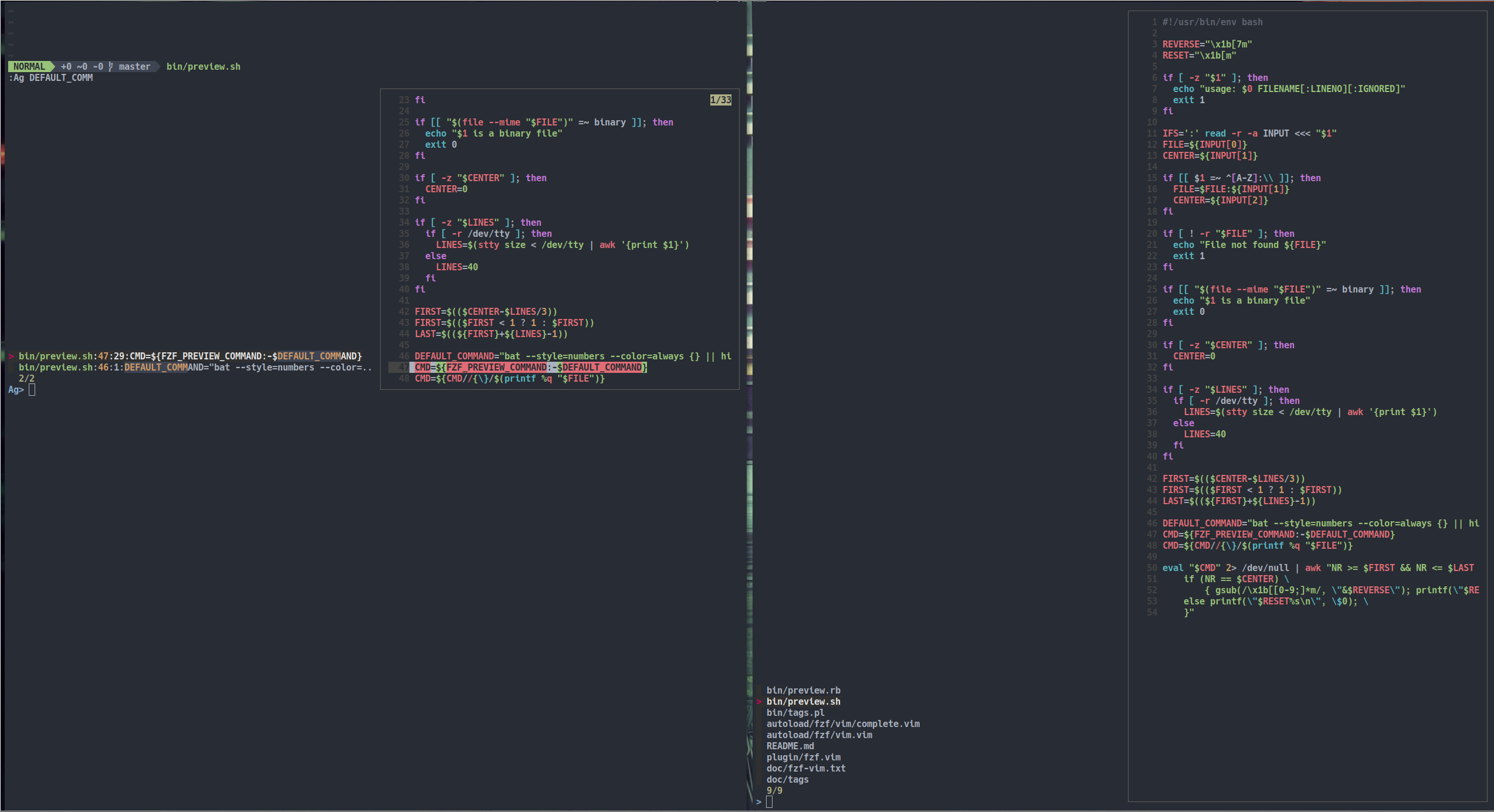Click the bottom-right fzf prompt input
Image resolution: width=1494 pixels, height=812 pixels.
coord(769,802)
